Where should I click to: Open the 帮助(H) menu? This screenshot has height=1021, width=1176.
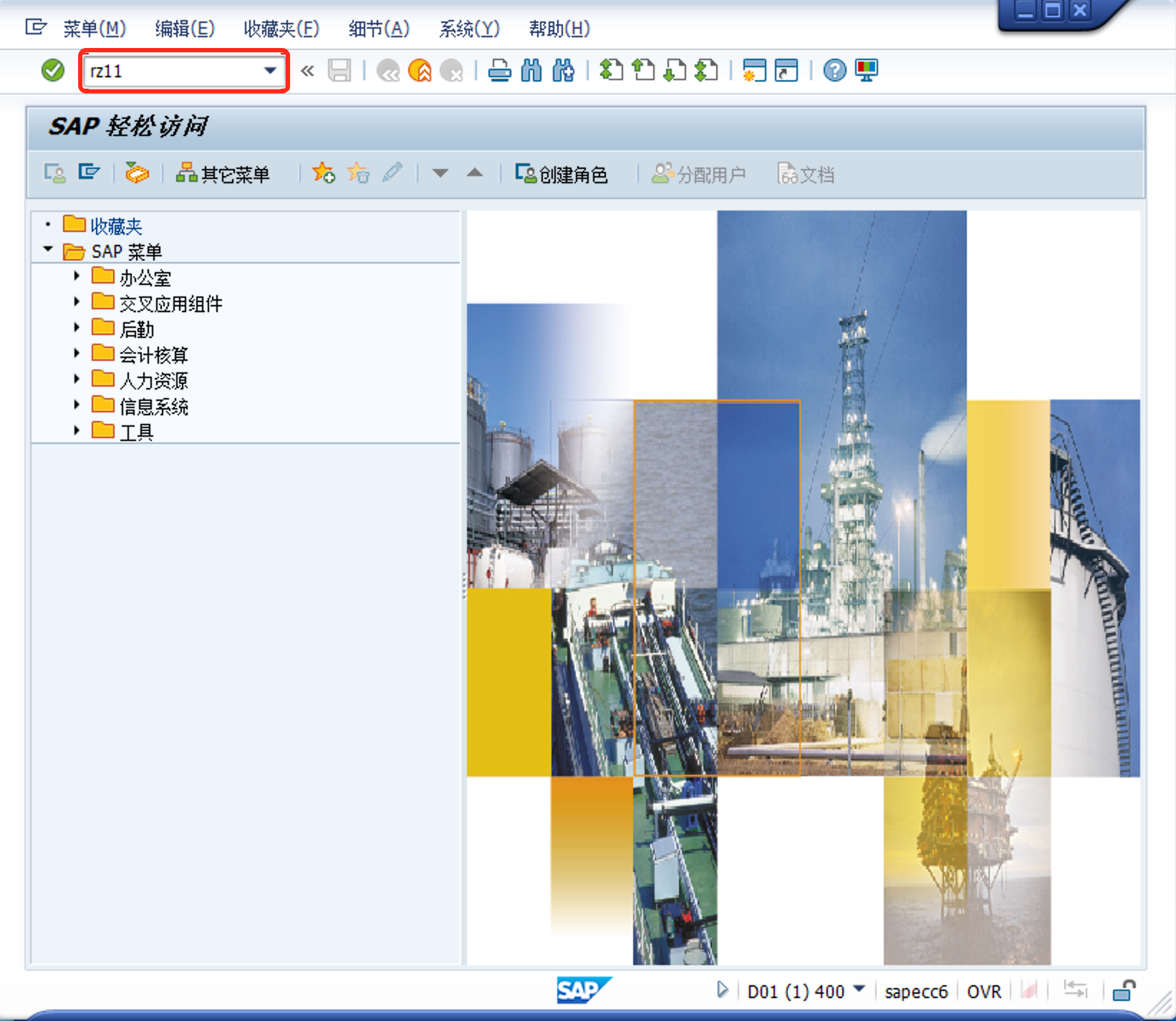[559, 29]
